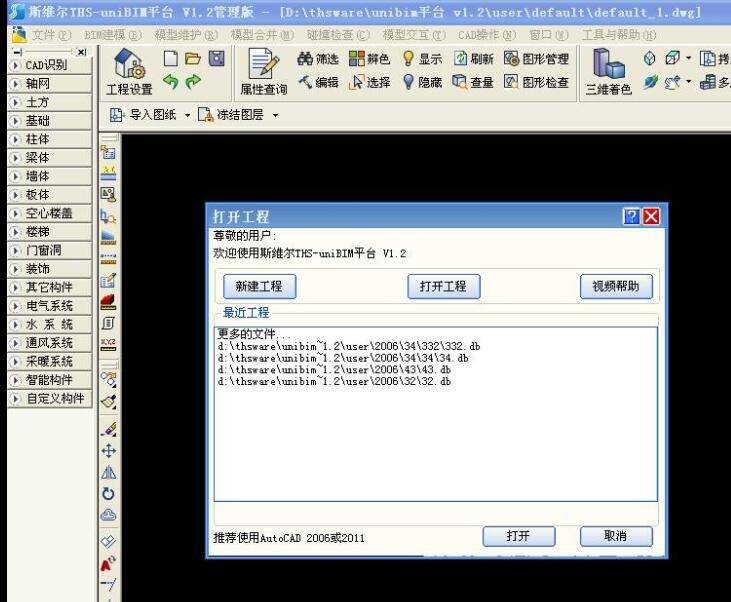731x602 pixels.
Task: Open the 模型维护 menu
Action: pyautogui.click(x=186, y=35)
